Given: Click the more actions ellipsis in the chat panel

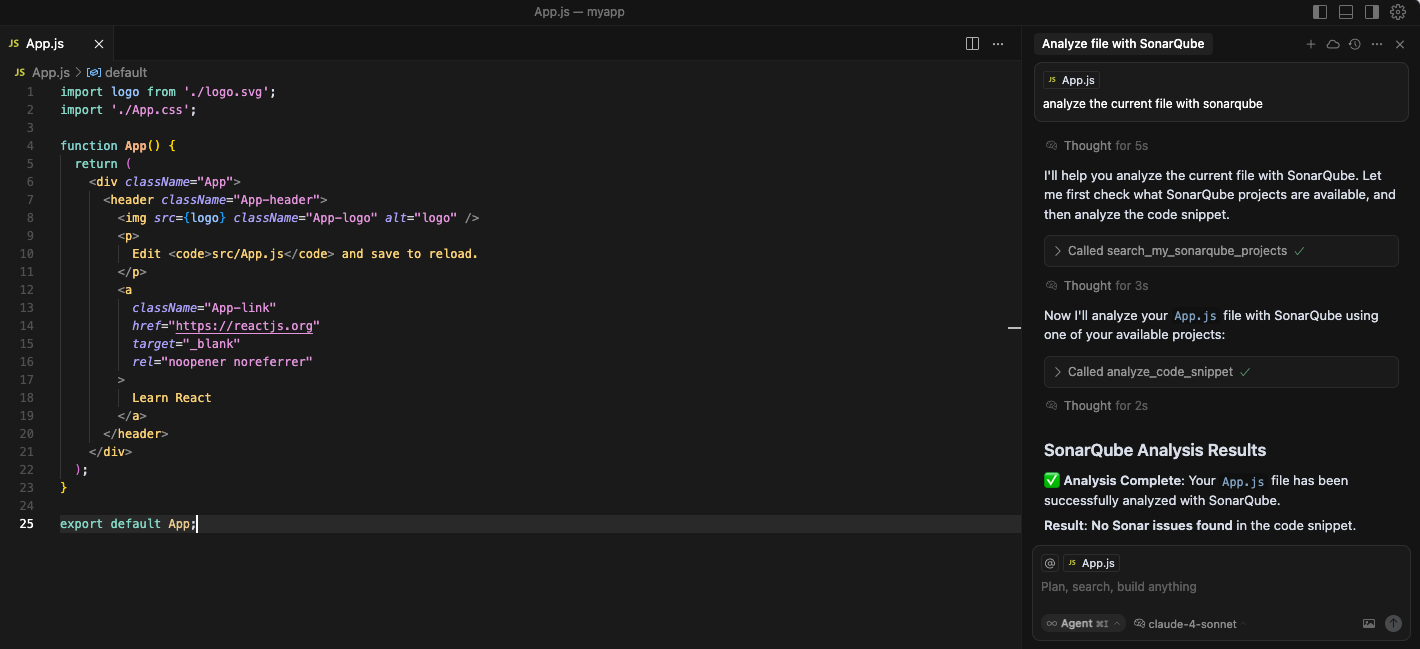Looking at the screenshot, I should pyautogui.click(x=1376, y=44).
